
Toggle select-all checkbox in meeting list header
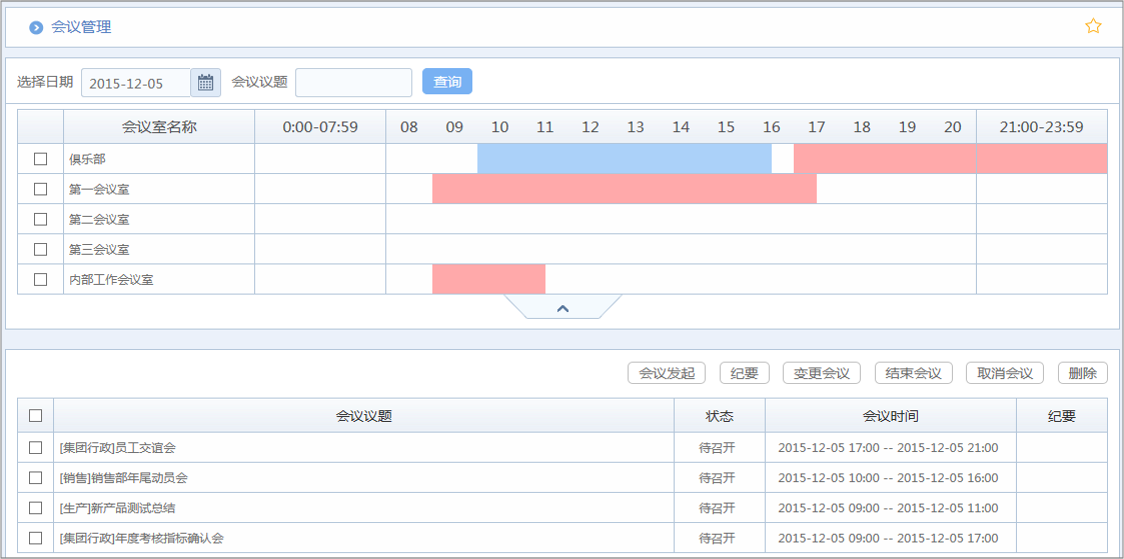pos(36,416)
